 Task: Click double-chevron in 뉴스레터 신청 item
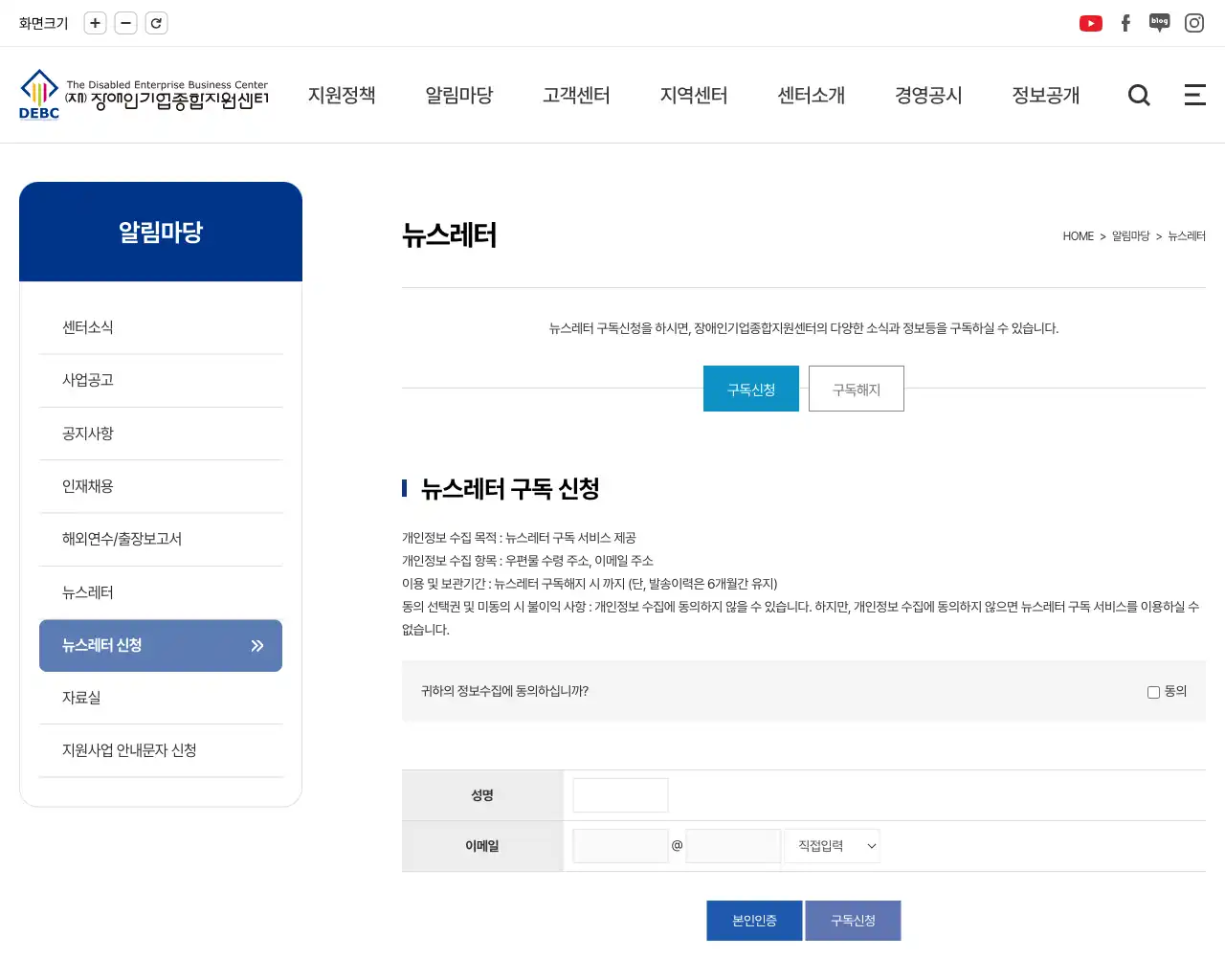click(x=257, y=646)
